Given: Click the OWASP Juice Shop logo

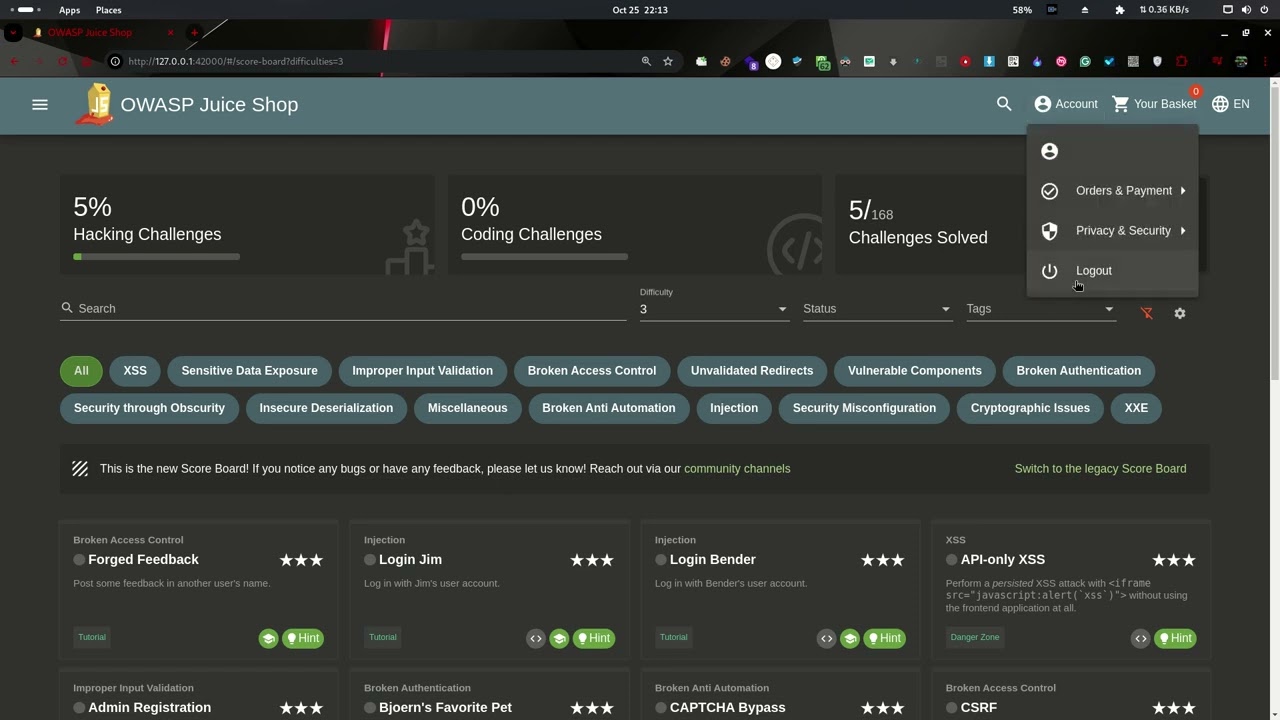Looking at the screenshot, I should click(x=95, y=104).
